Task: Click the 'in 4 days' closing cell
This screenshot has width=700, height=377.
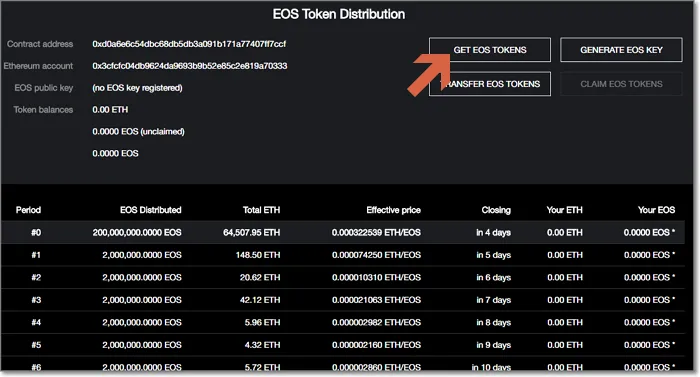Action: [493, 232]
